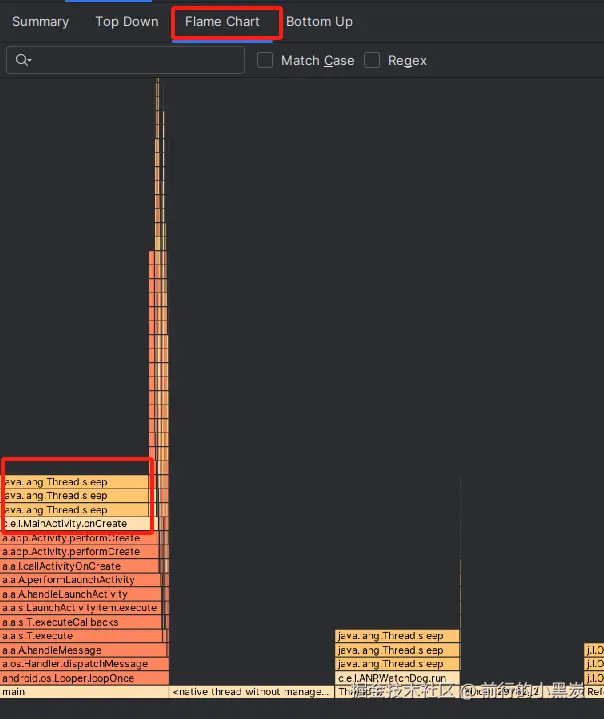Enable the Match Case checkbox
This screenshot has height=719, width=604.
(265, 60)
